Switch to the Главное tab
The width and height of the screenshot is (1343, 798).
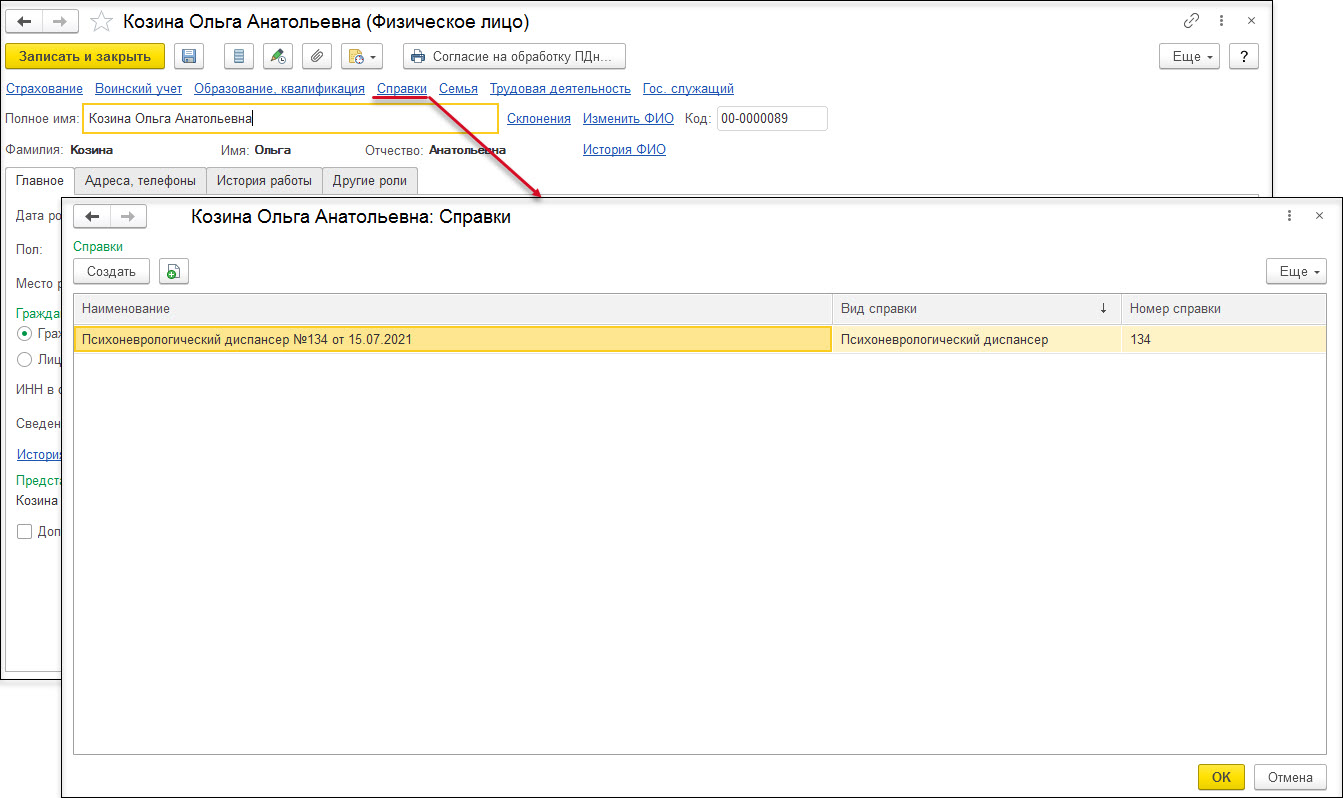pos(40,181)
